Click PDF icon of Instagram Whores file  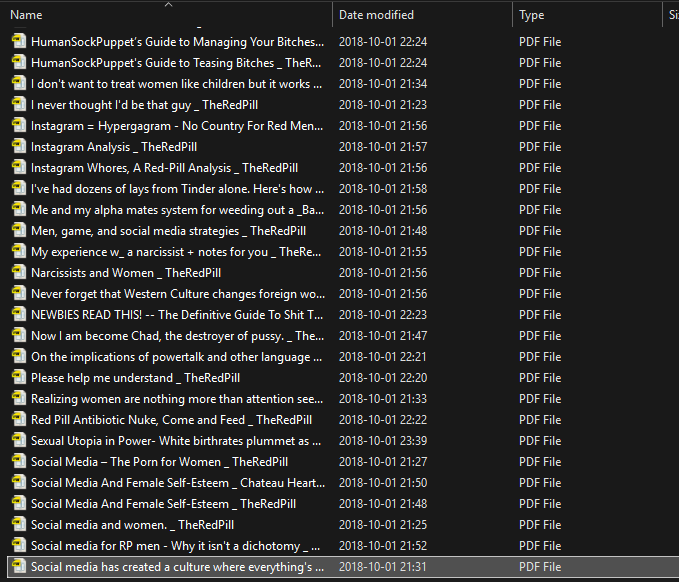pyautogui.click(x=19, y=167)
